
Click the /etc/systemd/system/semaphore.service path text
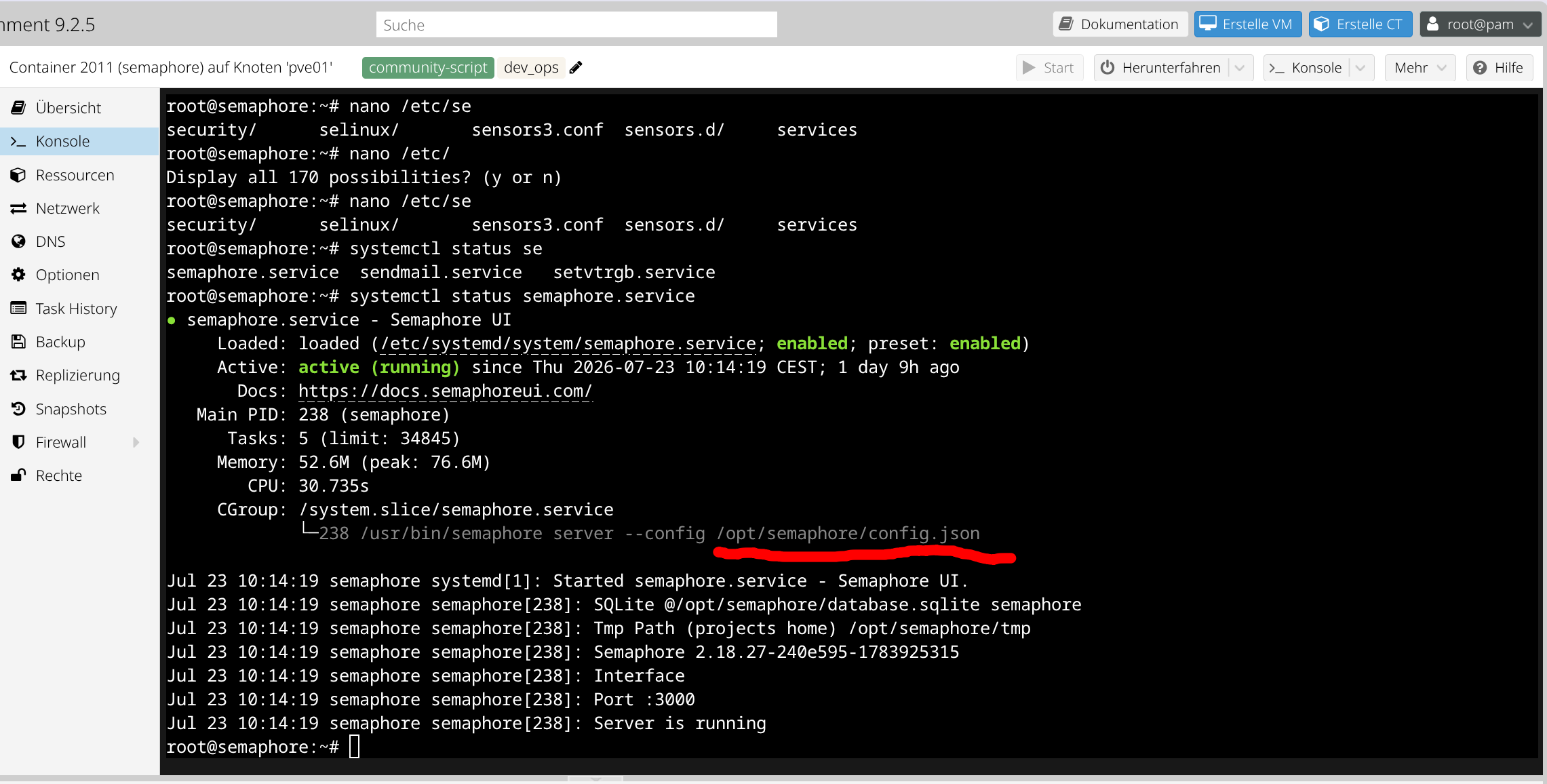(x=568, y=344)
